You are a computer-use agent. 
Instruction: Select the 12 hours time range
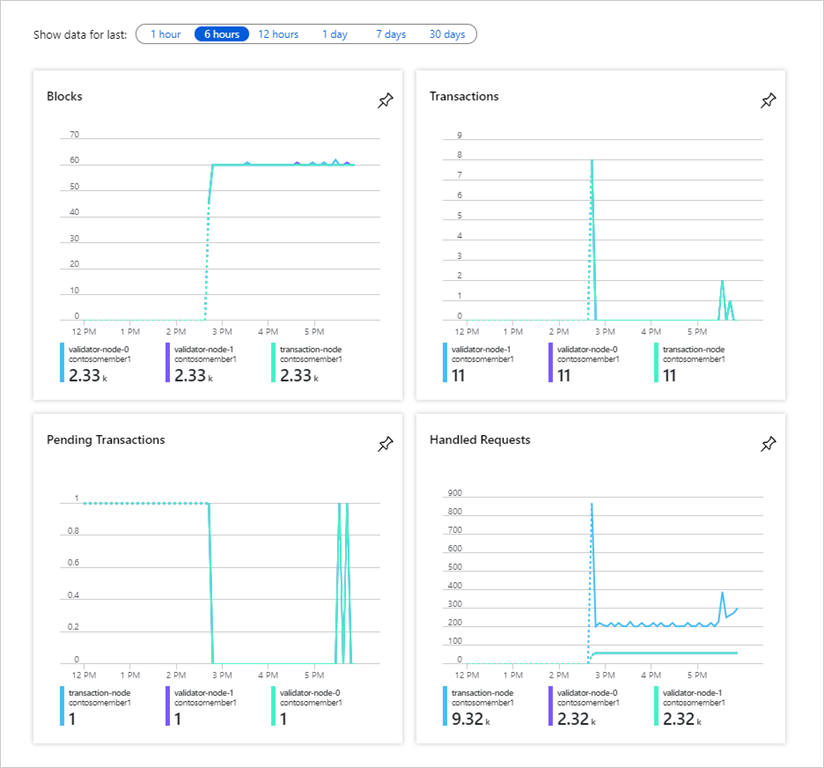click(278, 34)
